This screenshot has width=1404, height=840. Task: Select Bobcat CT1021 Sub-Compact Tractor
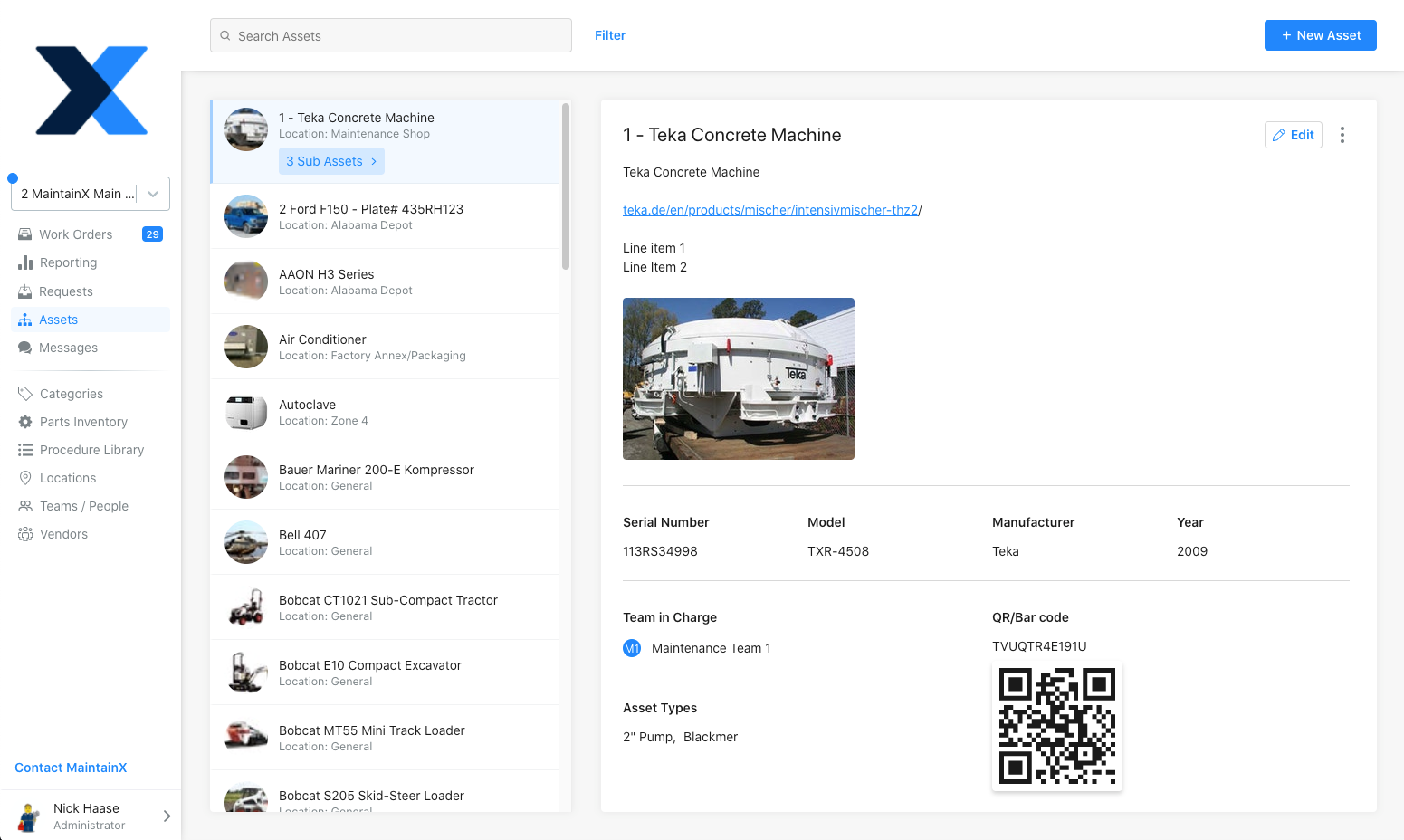tap(385, 607)
